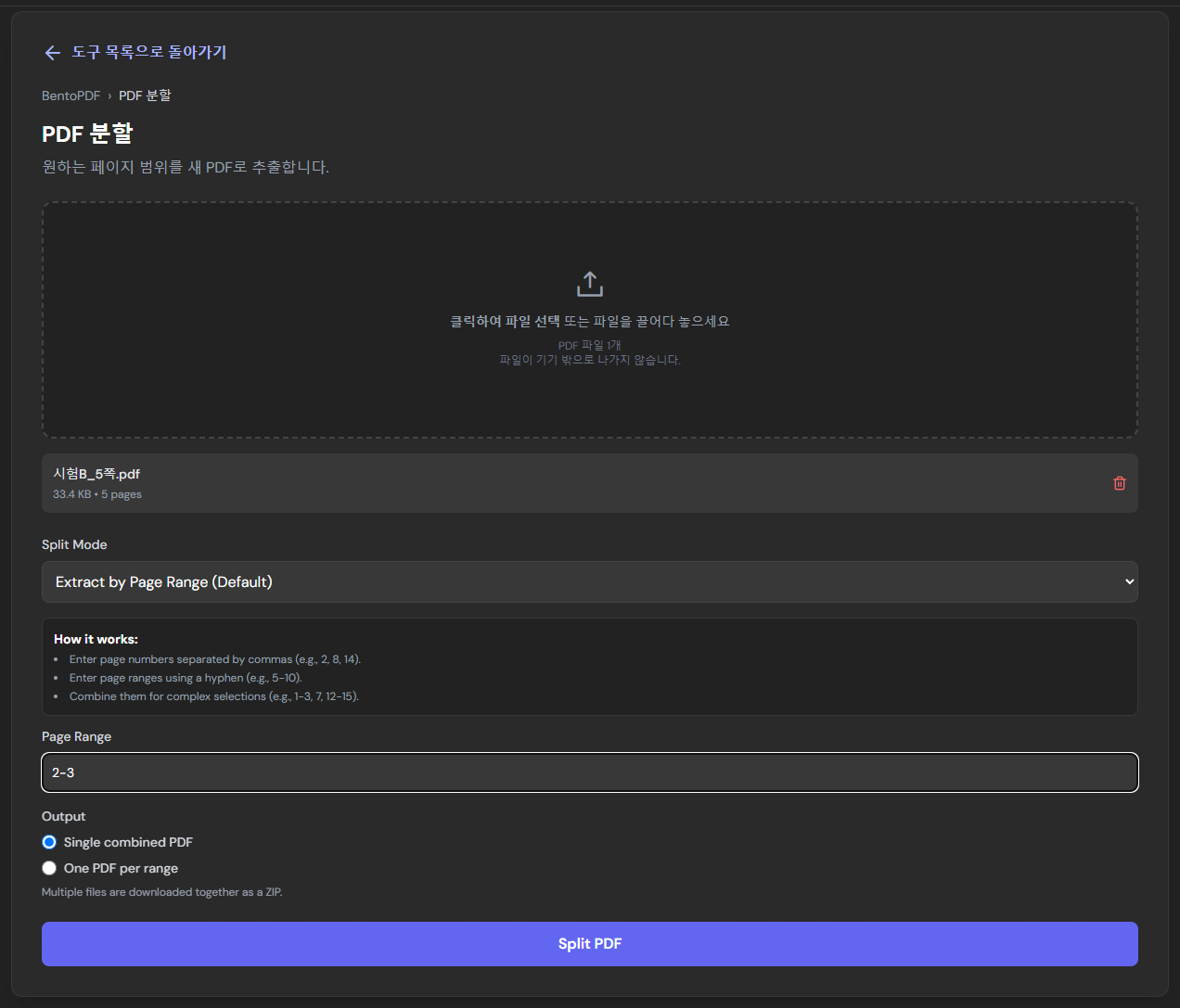Click the '파일이 기기 밖으로 나가지 않습니다' notice
The image size is (1180, 1008).
tap(590, 360)
